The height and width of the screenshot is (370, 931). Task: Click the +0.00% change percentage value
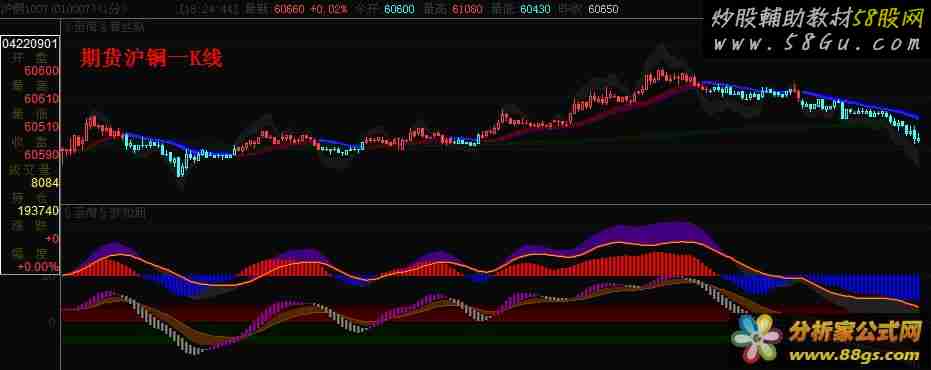38,267
